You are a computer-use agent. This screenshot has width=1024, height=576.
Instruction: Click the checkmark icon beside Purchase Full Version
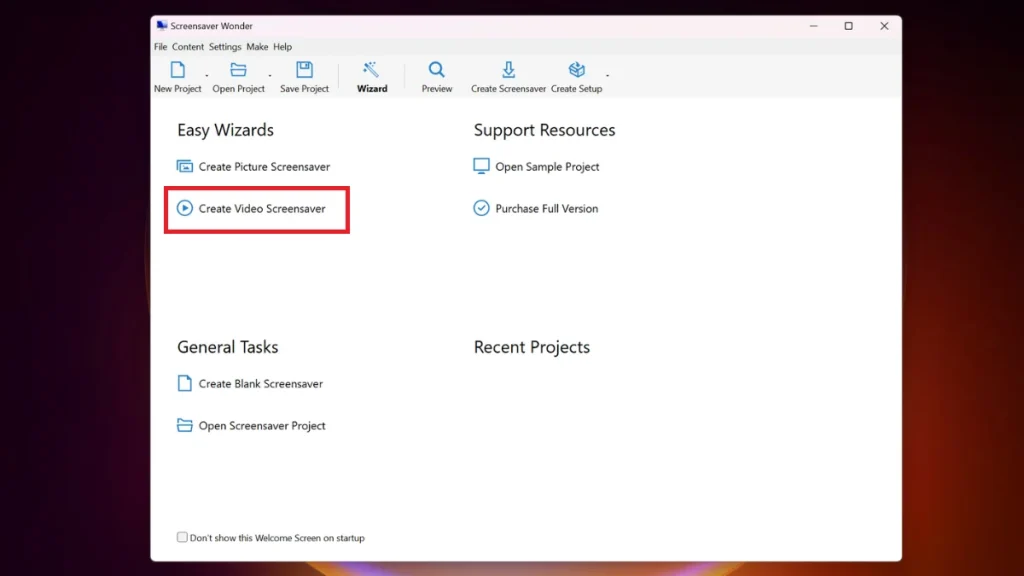(481, 208)
